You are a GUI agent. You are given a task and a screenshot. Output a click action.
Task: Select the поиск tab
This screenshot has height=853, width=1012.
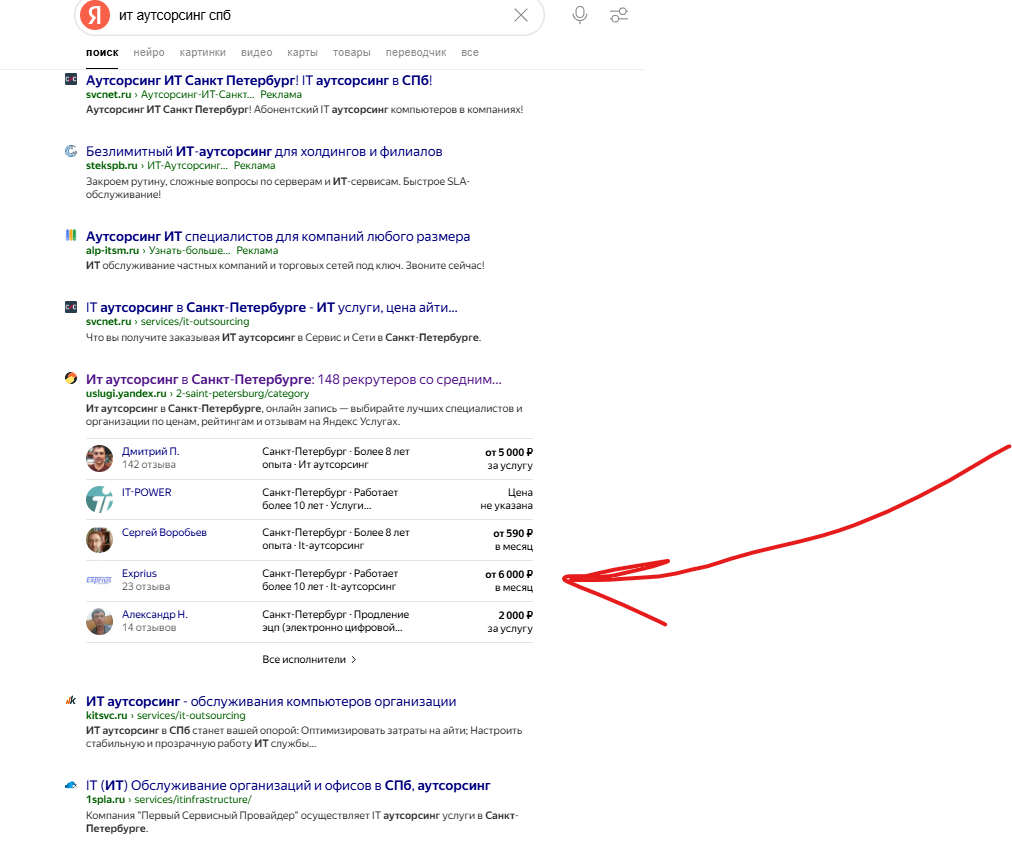[x=102, y=52]
